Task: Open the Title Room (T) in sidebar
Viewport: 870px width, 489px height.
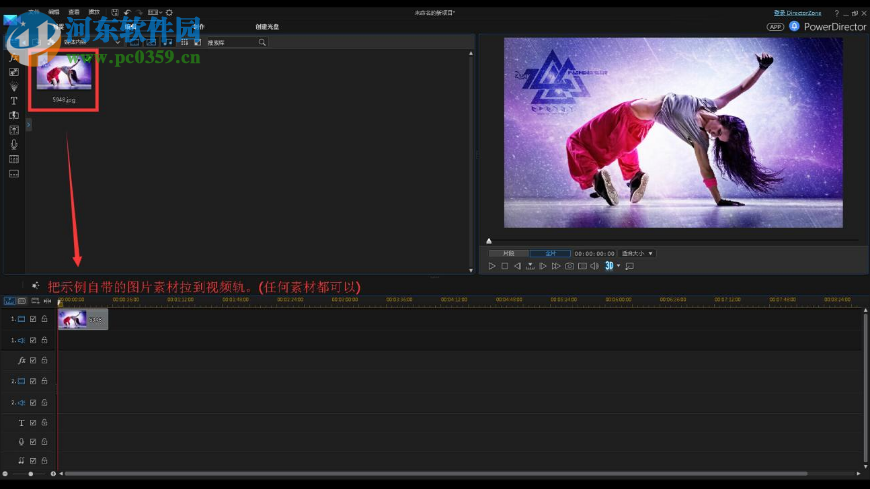Action: tap(14, 101)
